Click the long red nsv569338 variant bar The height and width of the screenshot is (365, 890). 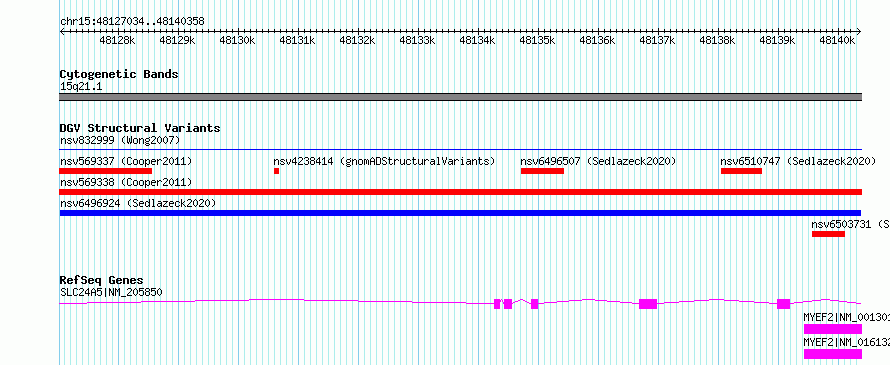pos(460,192)
